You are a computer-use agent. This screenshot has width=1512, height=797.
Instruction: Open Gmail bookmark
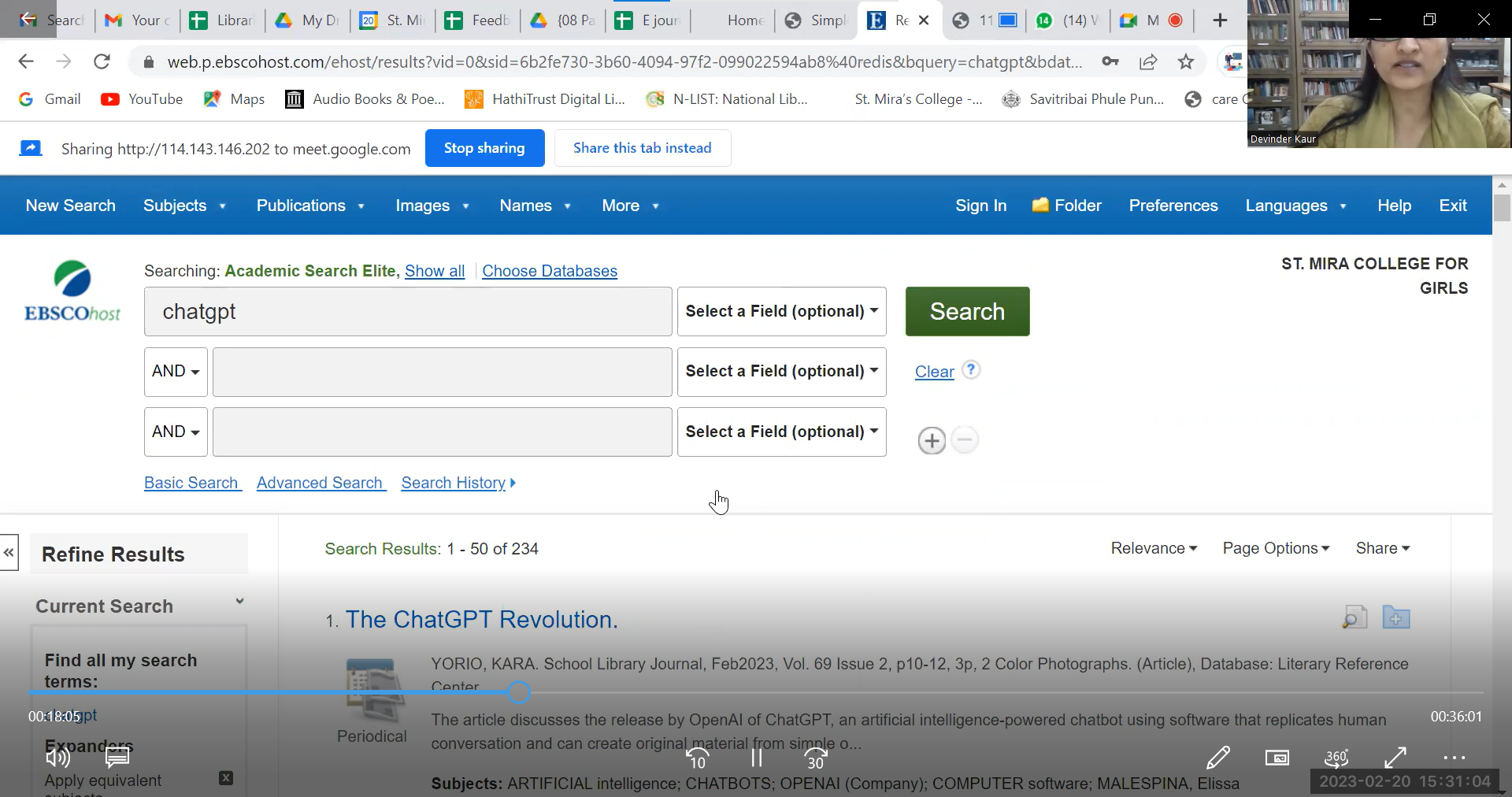click(x=50, y=99)
